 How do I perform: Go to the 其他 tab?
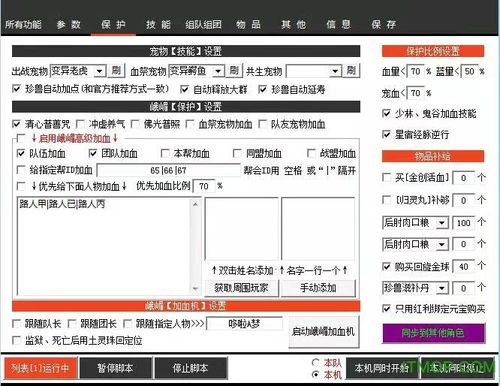tap(293, 24)
